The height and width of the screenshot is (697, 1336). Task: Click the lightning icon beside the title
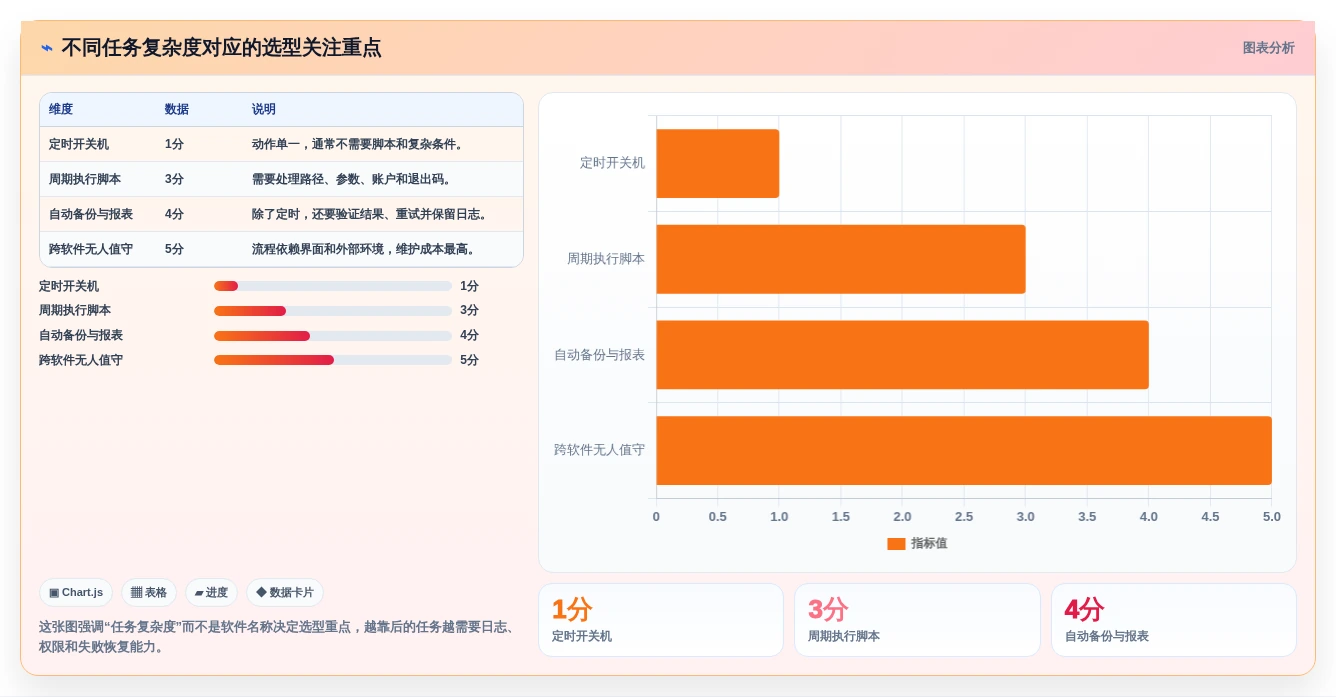click(47, 48)
